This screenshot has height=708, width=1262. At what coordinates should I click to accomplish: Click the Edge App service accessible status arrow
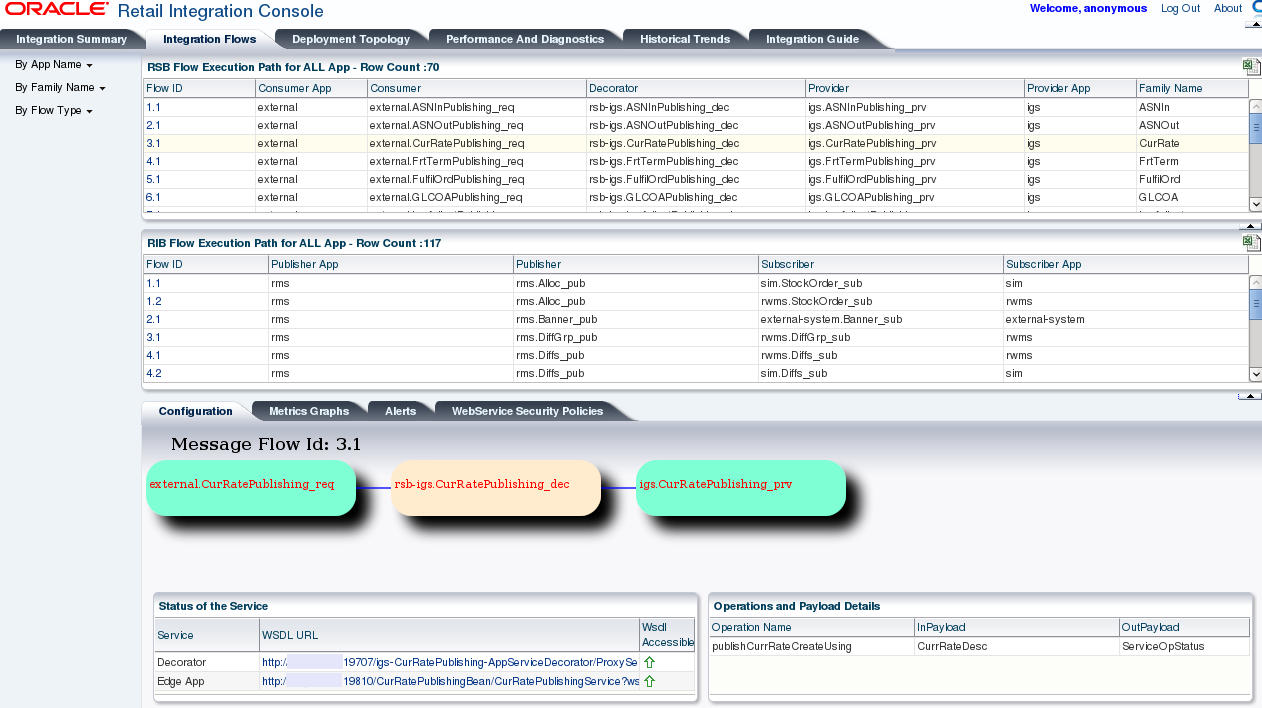click(x=649, y=681)
